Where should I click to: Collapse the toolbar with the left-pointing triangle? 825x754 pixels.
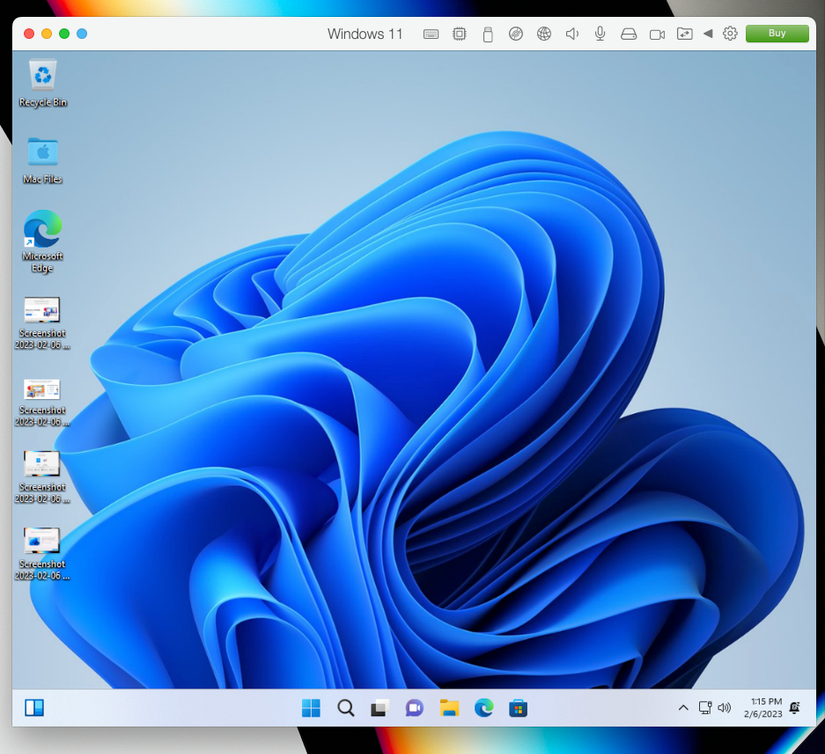coord(708,33)
